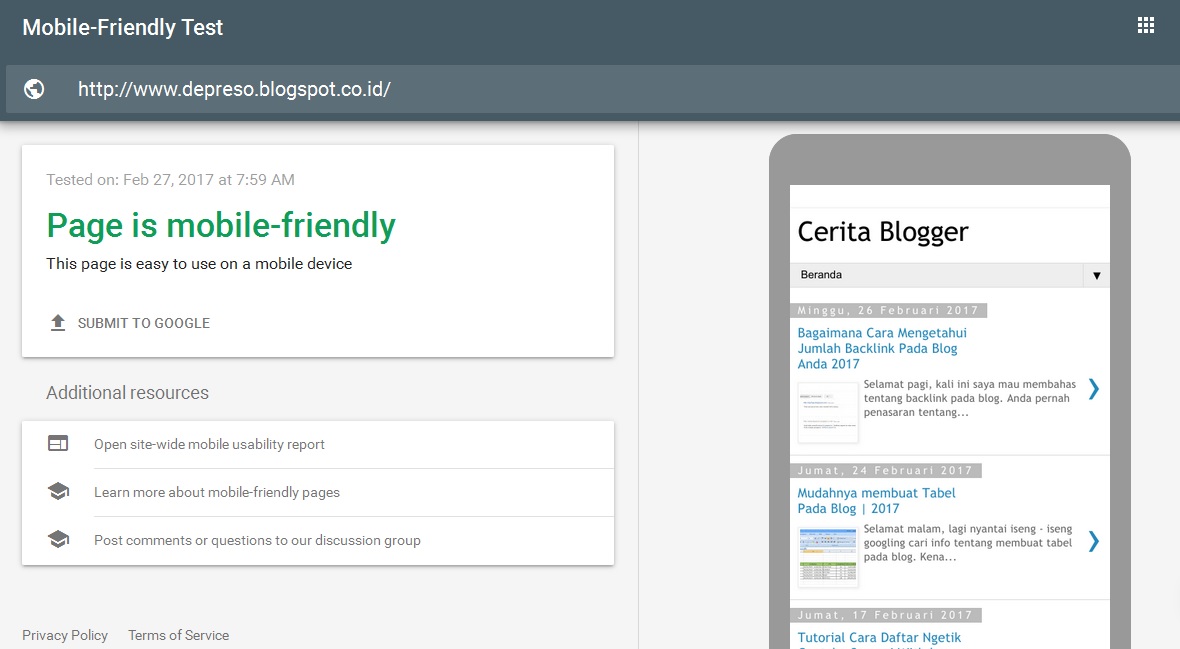Open post titled Tutorial Cara Daftar Ngetik
This screenshot has width=1180, height=649.
click(879, 638)
